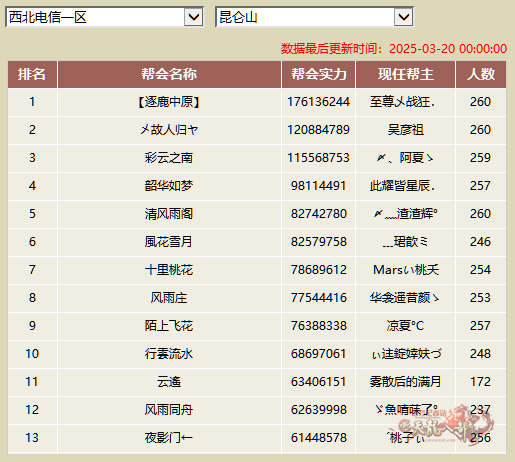
Task: Click strength value 82742780
Action: (319, 214)
